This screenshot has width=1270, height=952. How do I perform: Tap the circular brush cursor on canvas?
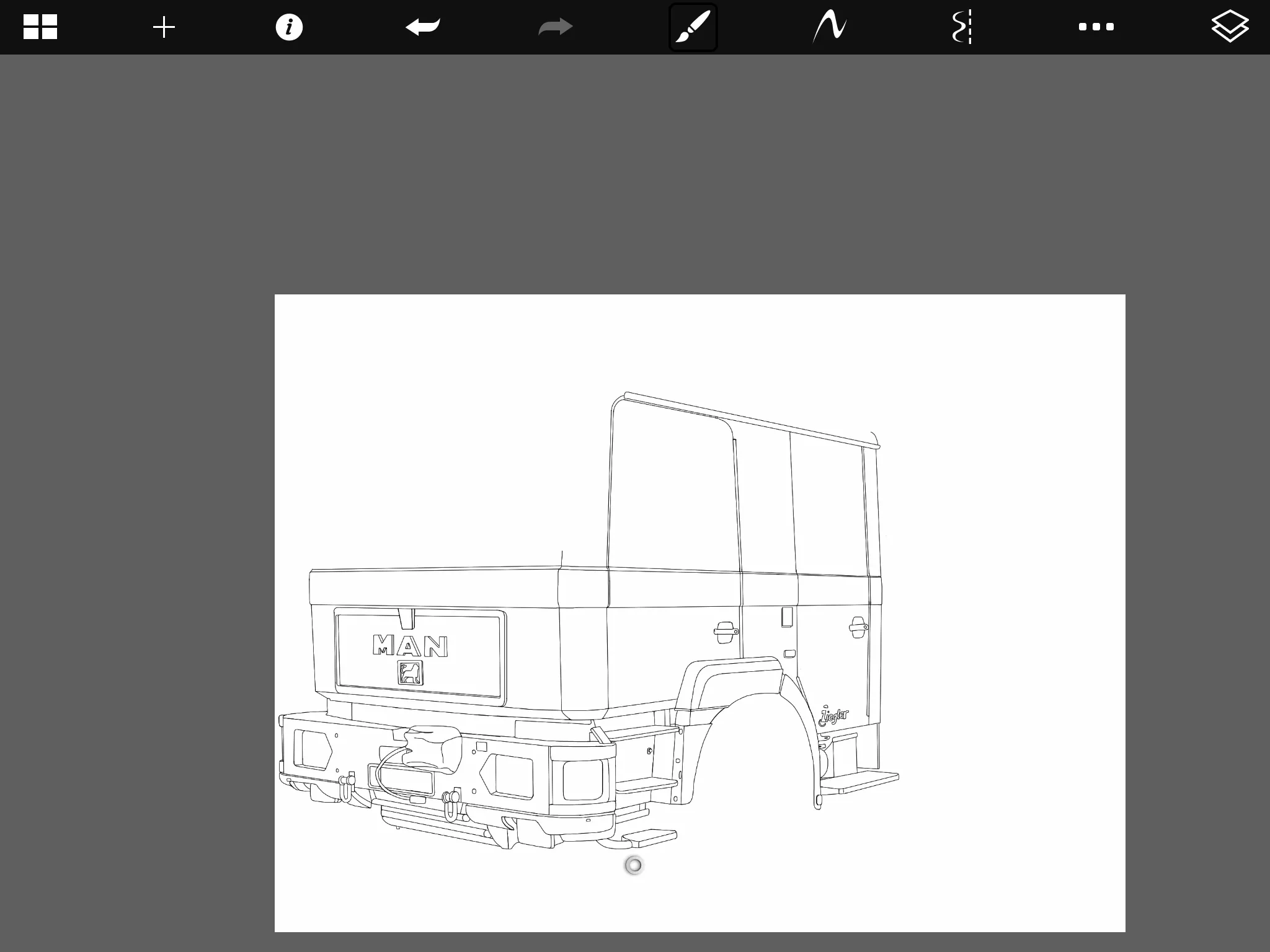pyautogui.click(x=634, y=865)
